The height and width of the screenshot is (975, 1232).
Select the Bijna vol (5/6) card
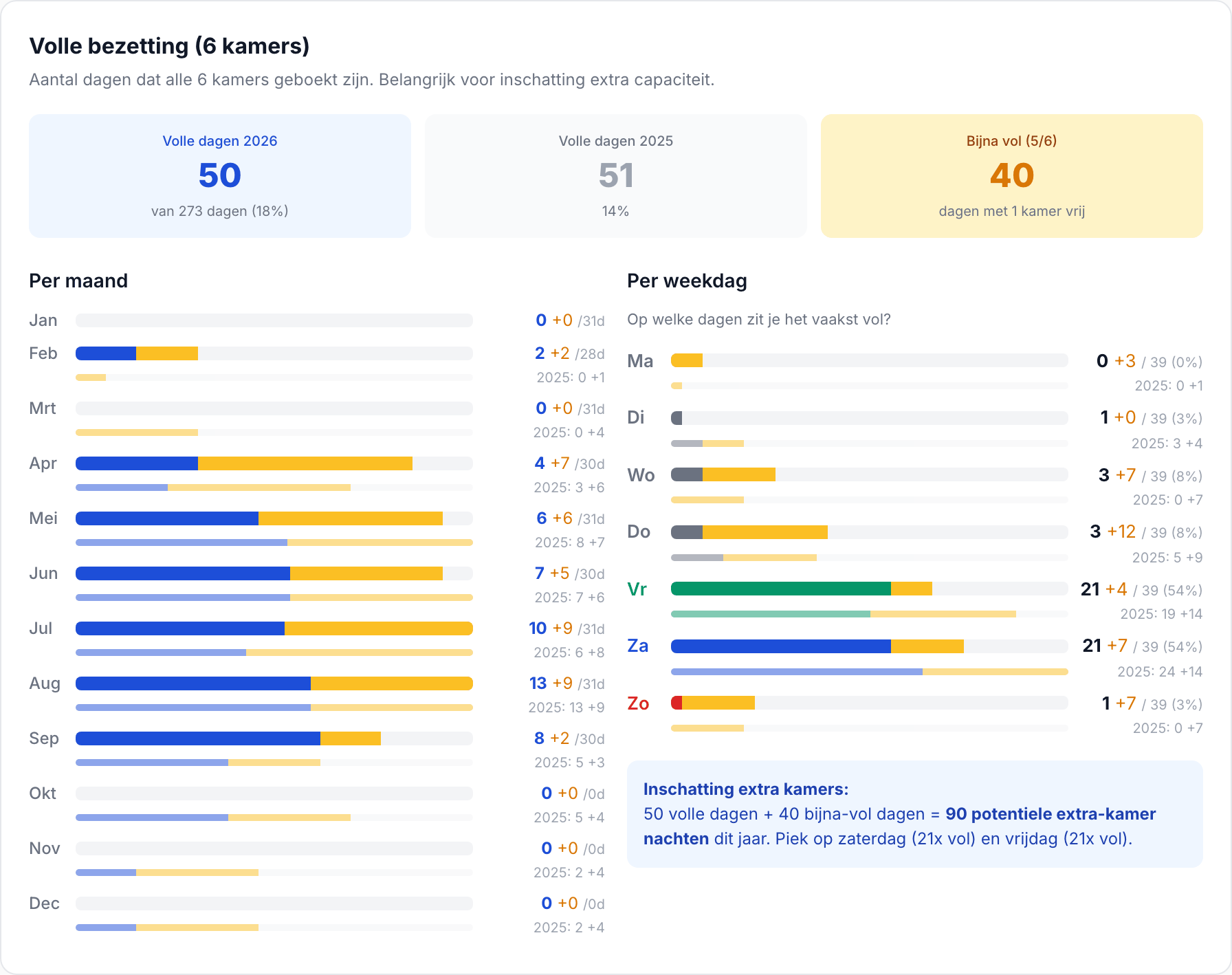click(1012, 176)
